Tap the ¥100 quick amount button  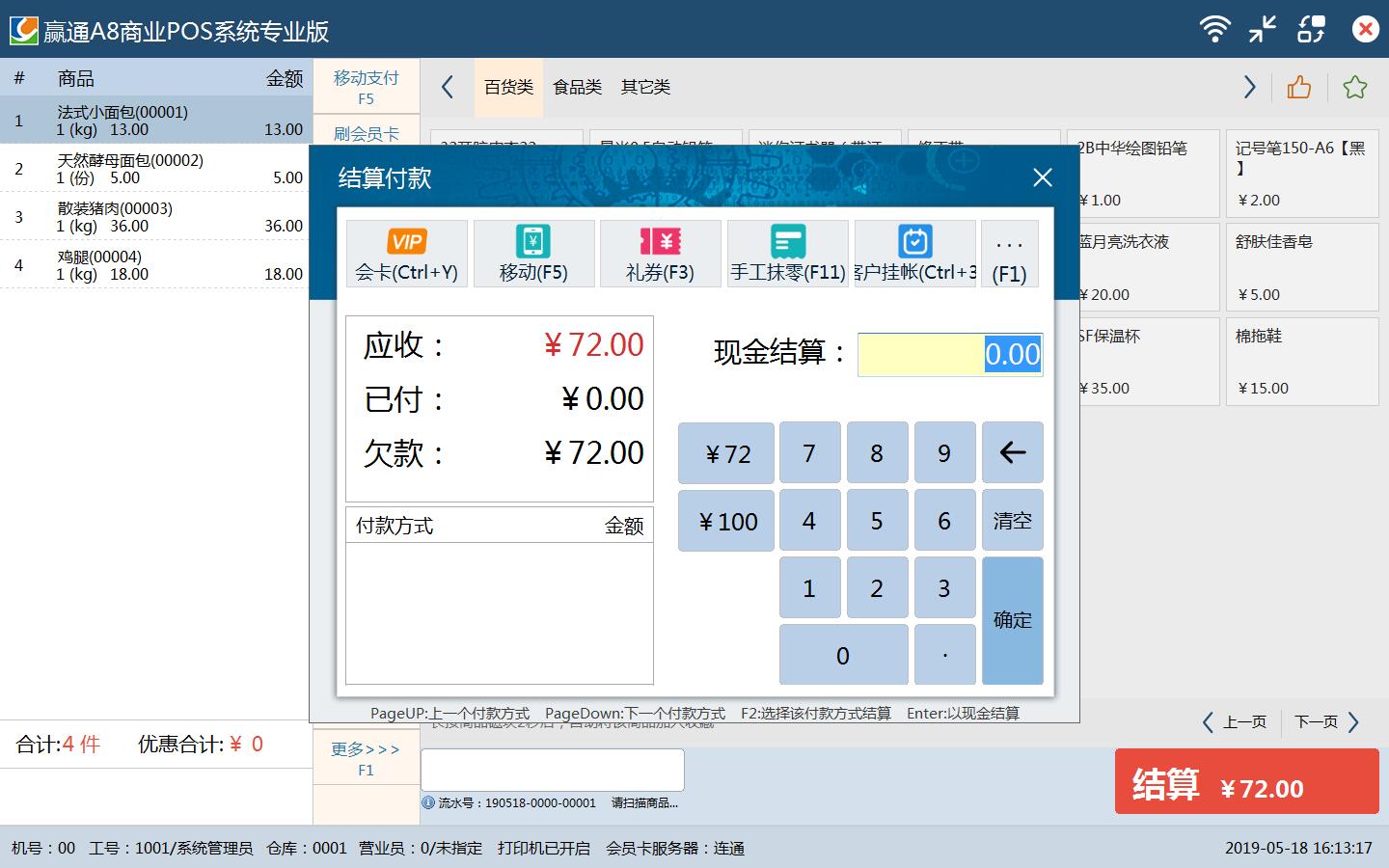[726, 521]
